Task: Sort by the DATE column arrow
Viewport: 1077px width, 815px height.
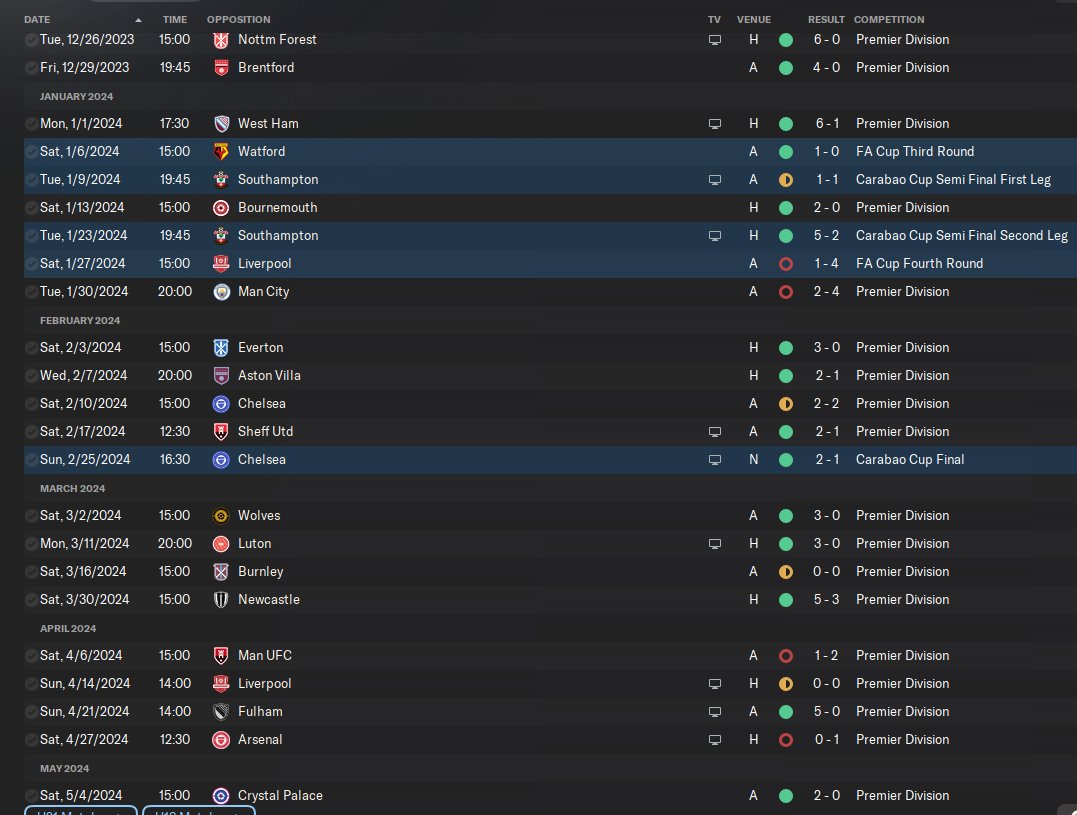Action: click(x=138, y=20)
